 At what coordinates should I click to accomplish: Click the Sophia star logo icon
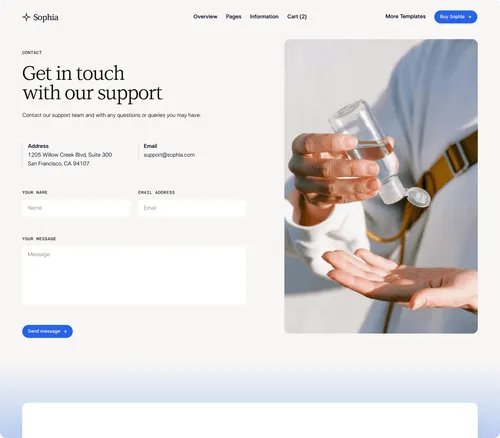click(x=26, y=17)
